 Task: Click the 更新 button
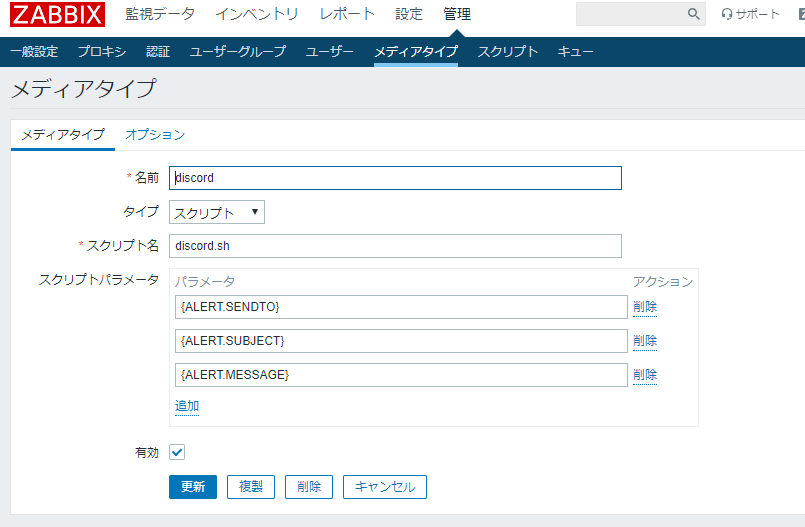tap(193, 487)
